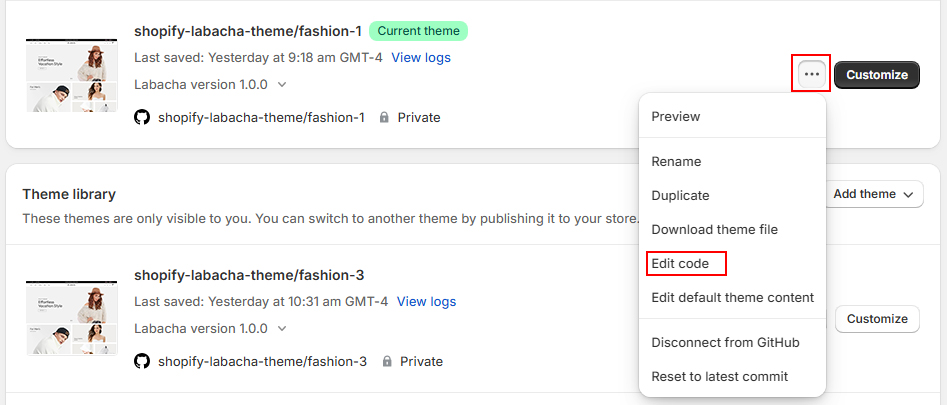Viewport: 947px width, 405px height.
Task: Click the fashion-3 theme preview thumbnail
Action: coord(72,318)
